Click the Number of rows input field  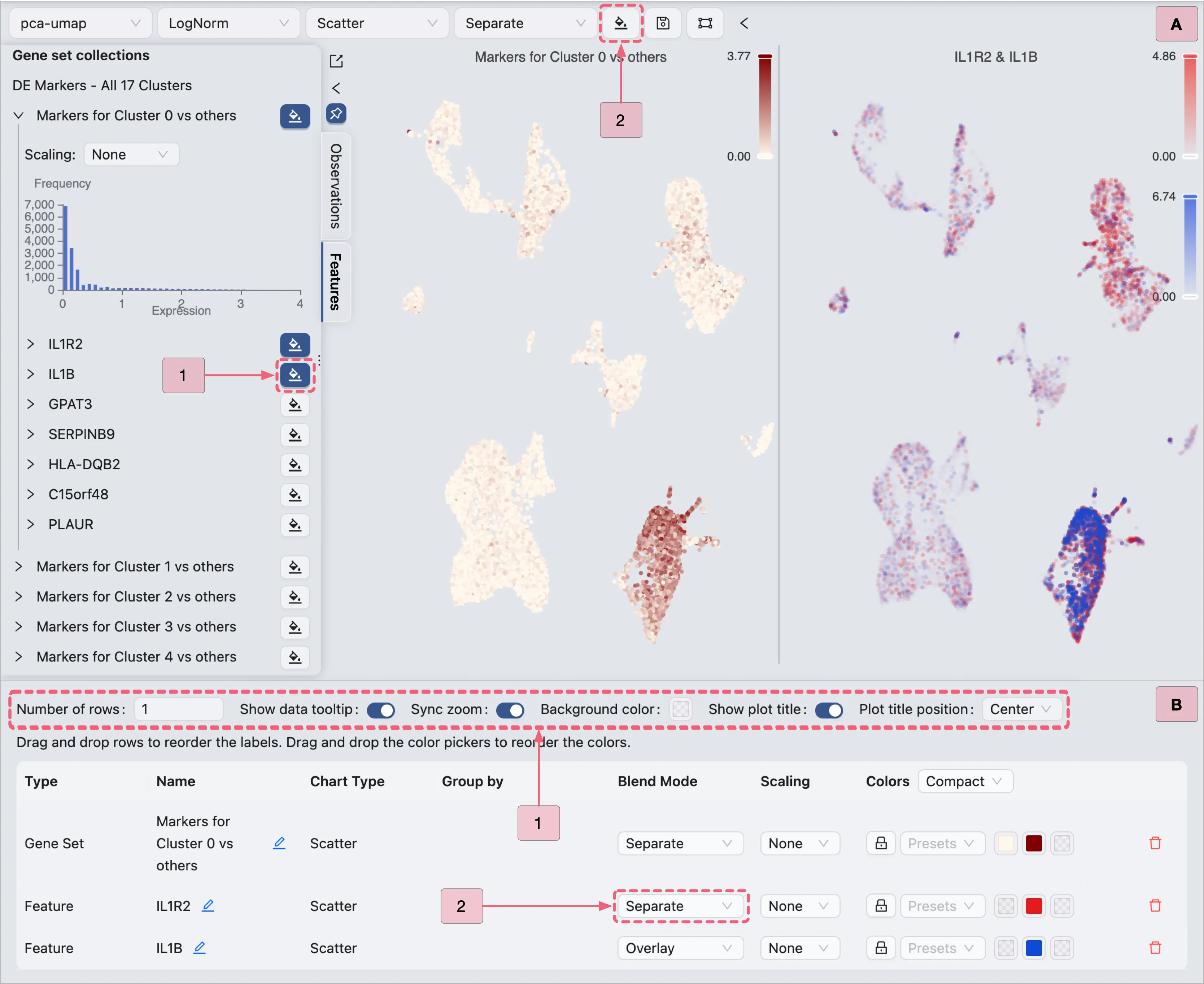[179, 710]
